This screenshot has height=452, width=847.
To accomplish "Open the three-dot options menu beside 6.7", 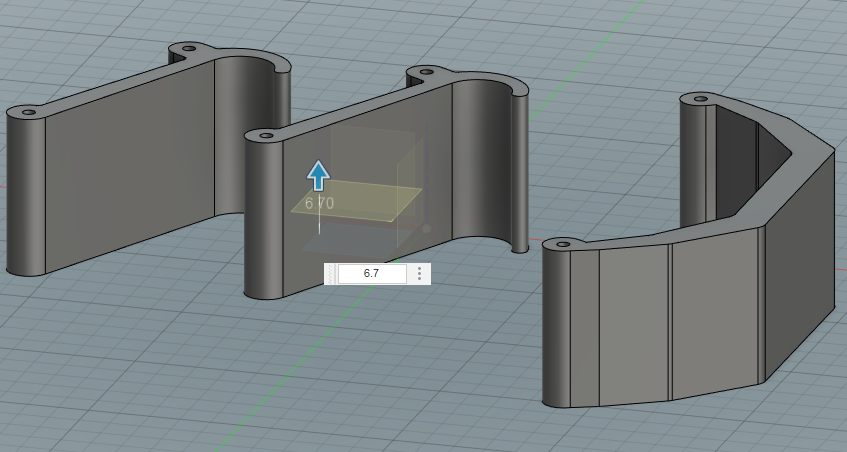I will click(420, 273).
